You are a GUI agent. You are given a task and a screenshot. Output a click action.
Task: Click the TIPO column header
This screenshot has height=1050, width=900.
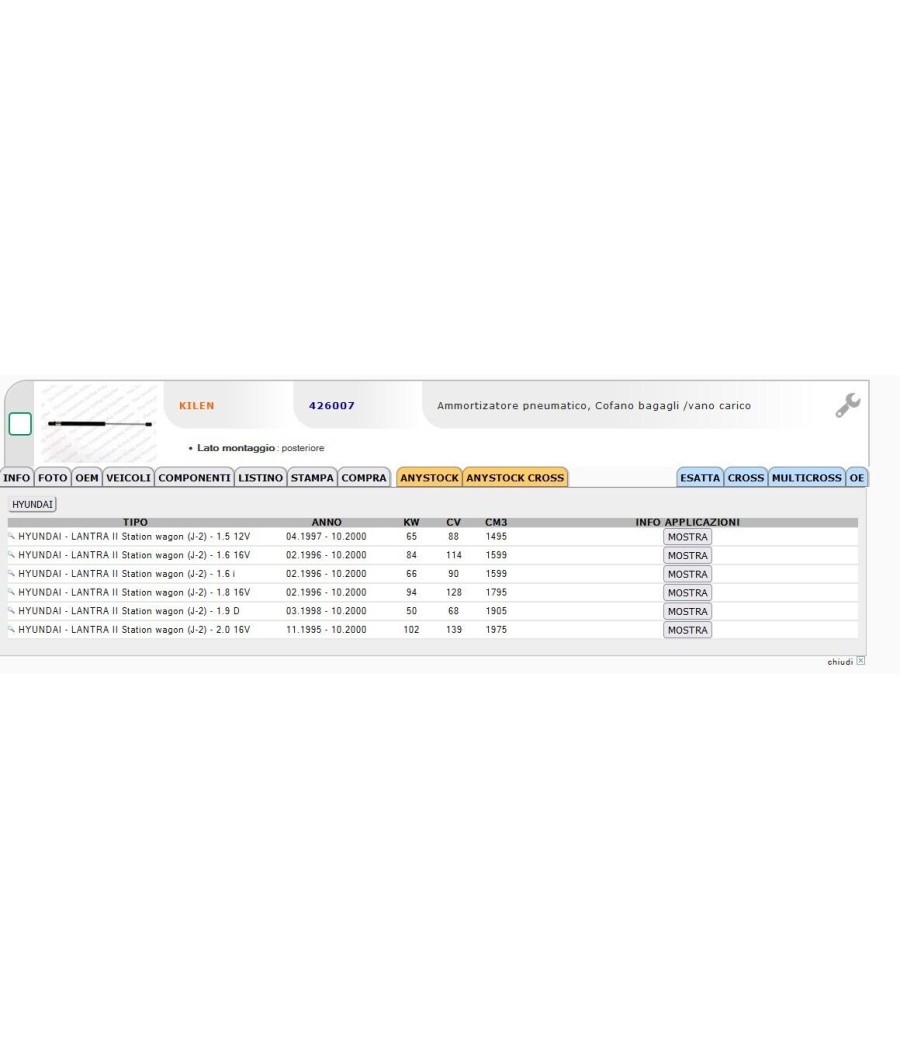point(135,522)
